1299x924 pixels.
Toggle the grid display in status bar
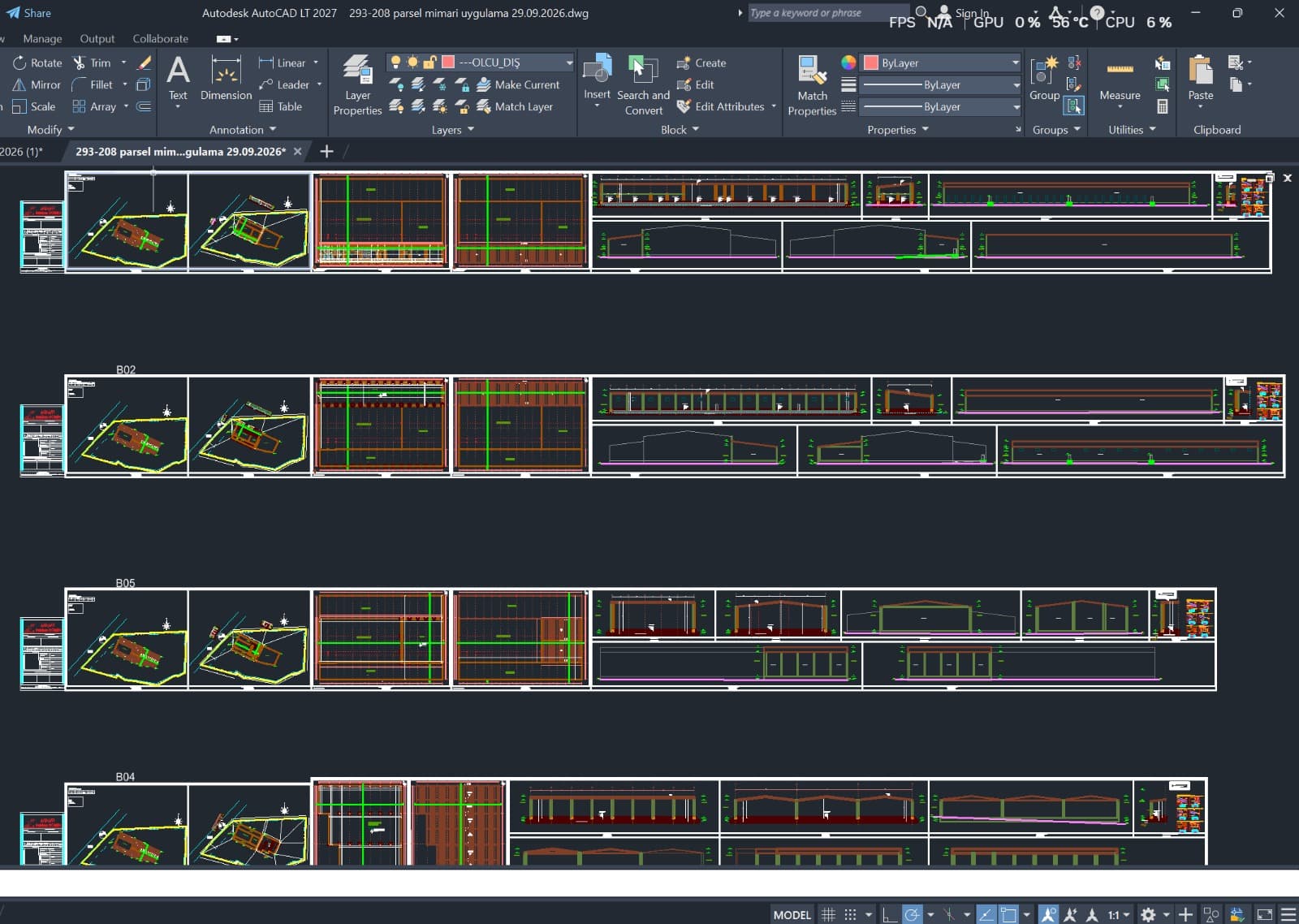828,914
